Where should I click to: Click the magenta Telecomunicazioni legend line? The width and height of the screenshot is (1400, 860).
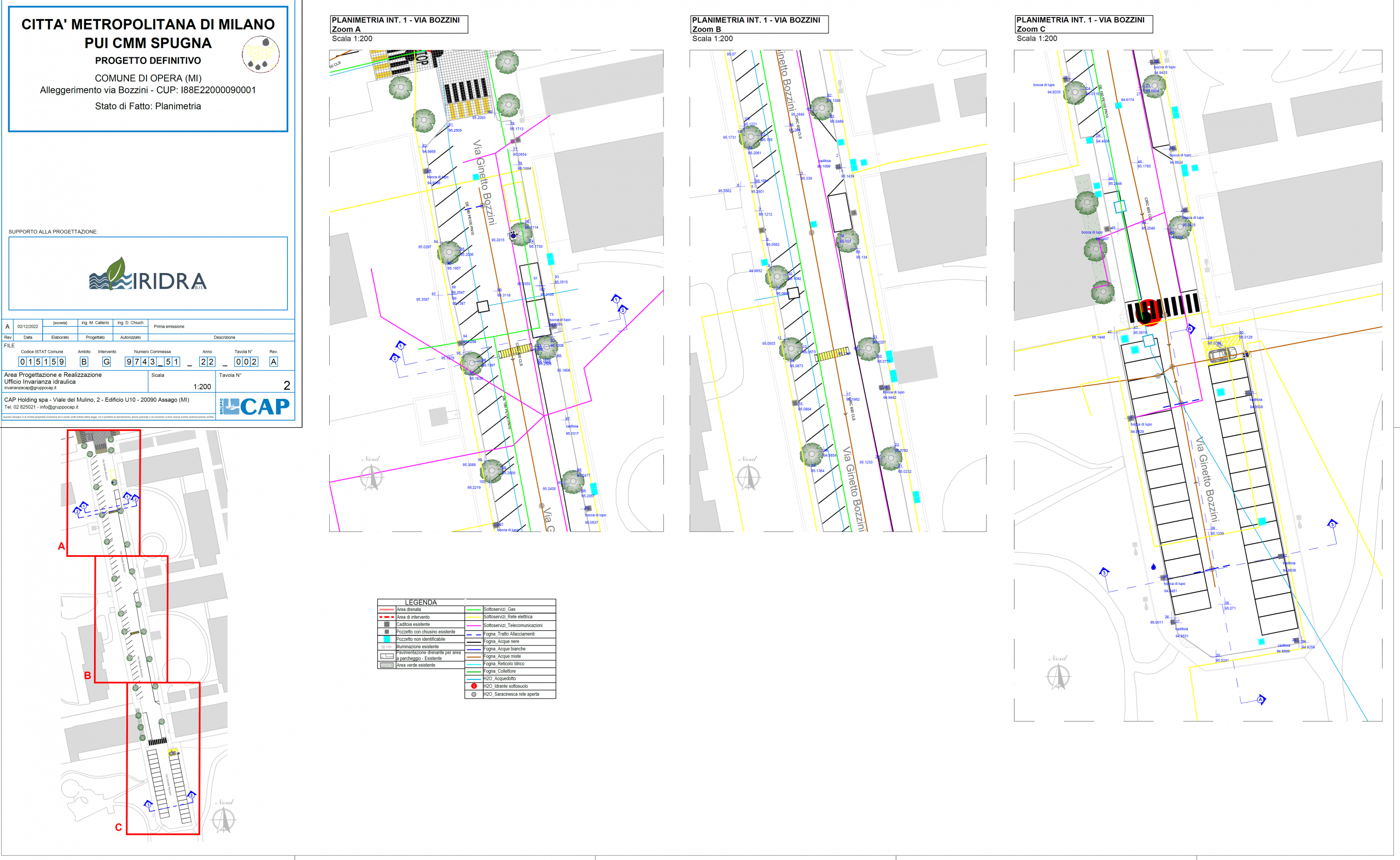pyautogui.click(x=474, y=625)
